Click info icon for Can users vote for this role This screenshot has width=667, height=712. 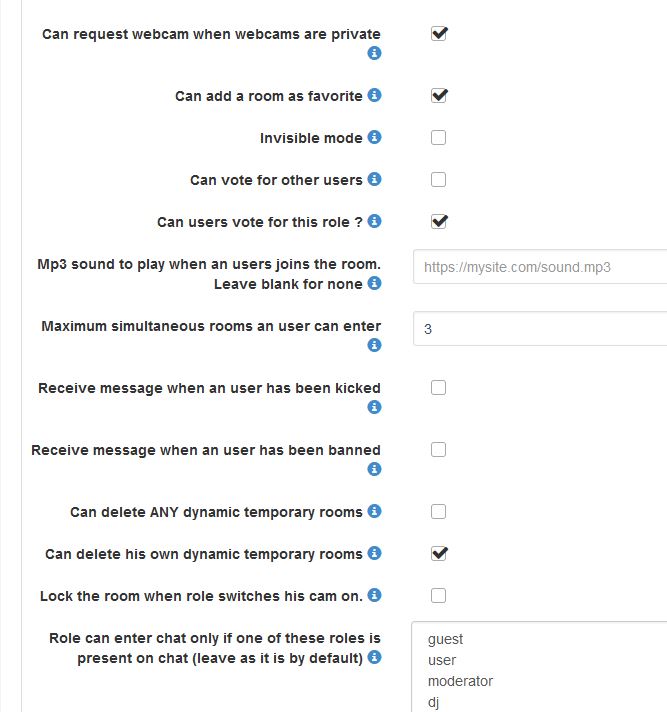click(x=375, y=221)
